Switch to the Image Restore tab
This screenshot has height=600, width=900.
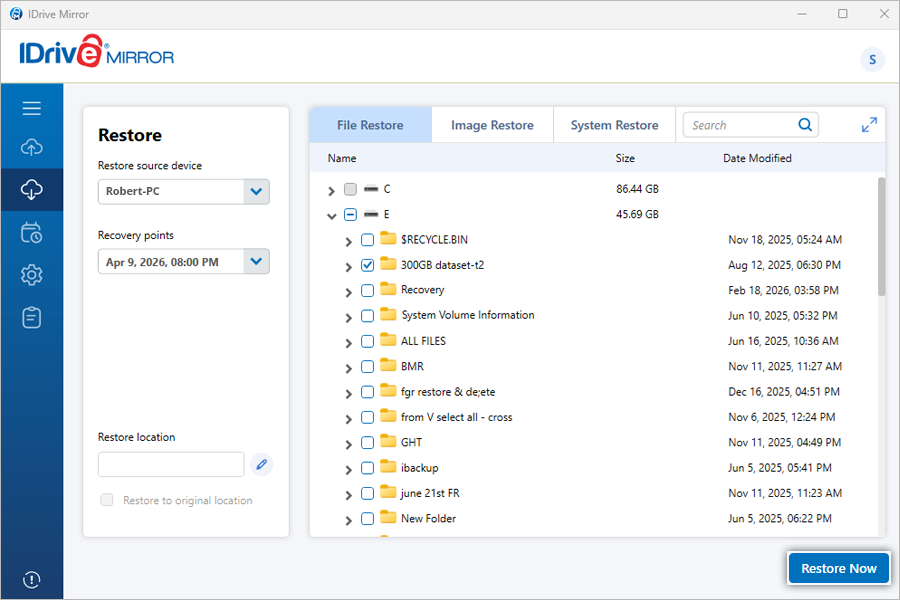tap(492, 125)
